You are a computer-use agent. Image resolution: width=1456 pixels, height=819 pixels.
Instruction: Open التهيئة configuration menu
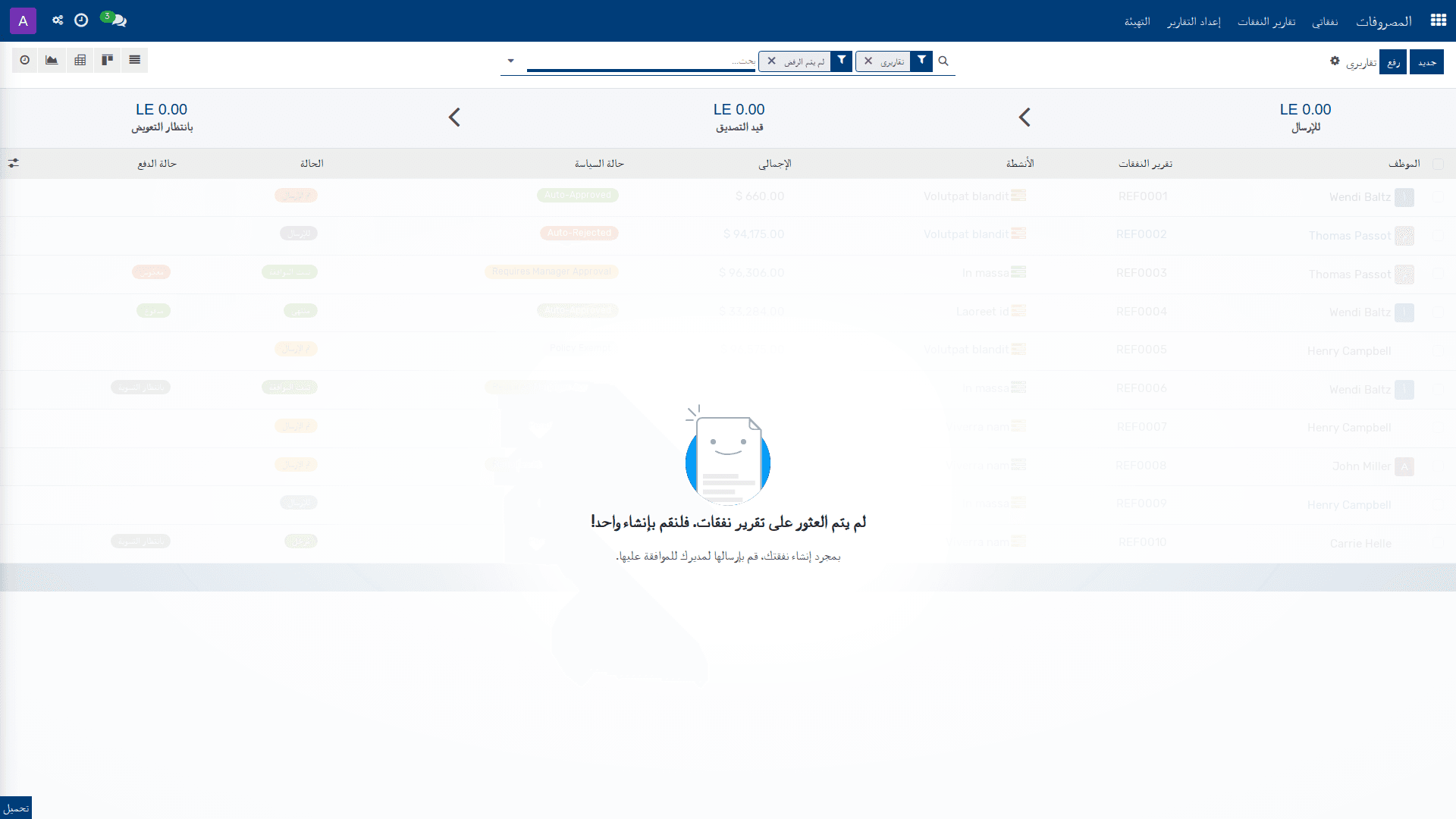[x=1137, y=21]
